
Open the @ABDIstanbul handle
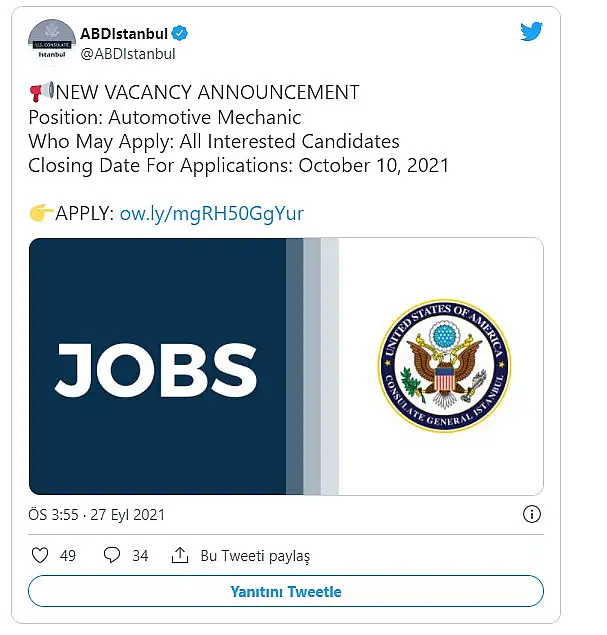click(128, 54)
